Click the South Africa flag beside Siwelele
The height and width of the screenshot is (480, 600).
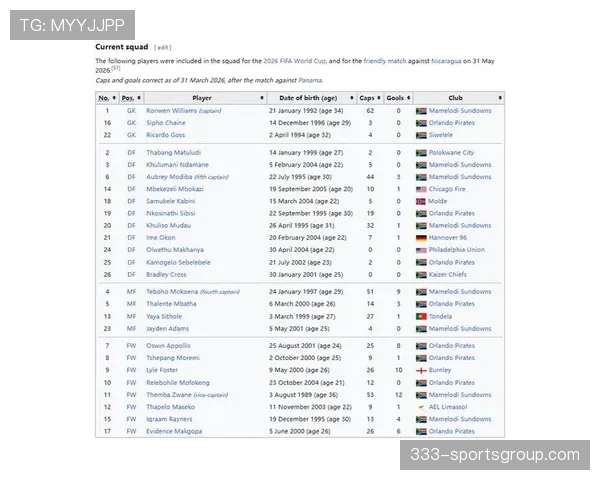point(421,135)
